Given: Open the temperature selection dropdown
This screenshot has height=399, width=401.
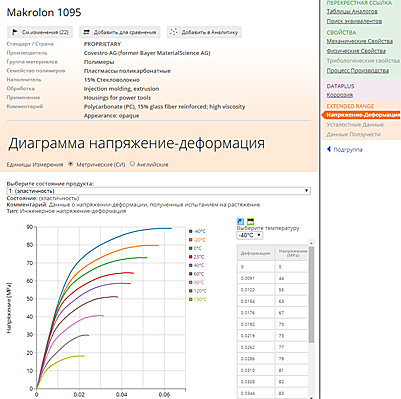Looking at the screenshot, I should pos(249,235).
